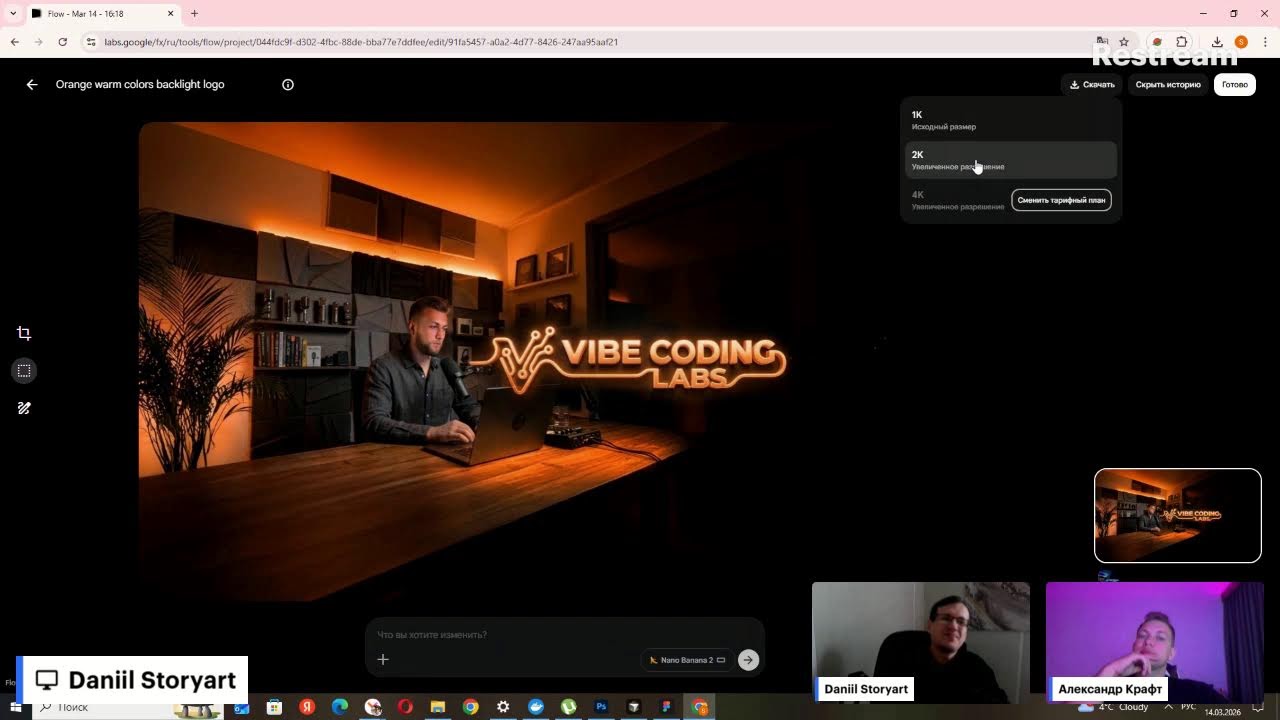Screen dimensions: 1280x720
Task: Open Figma in taskbar
Action: tap(667, 707)
